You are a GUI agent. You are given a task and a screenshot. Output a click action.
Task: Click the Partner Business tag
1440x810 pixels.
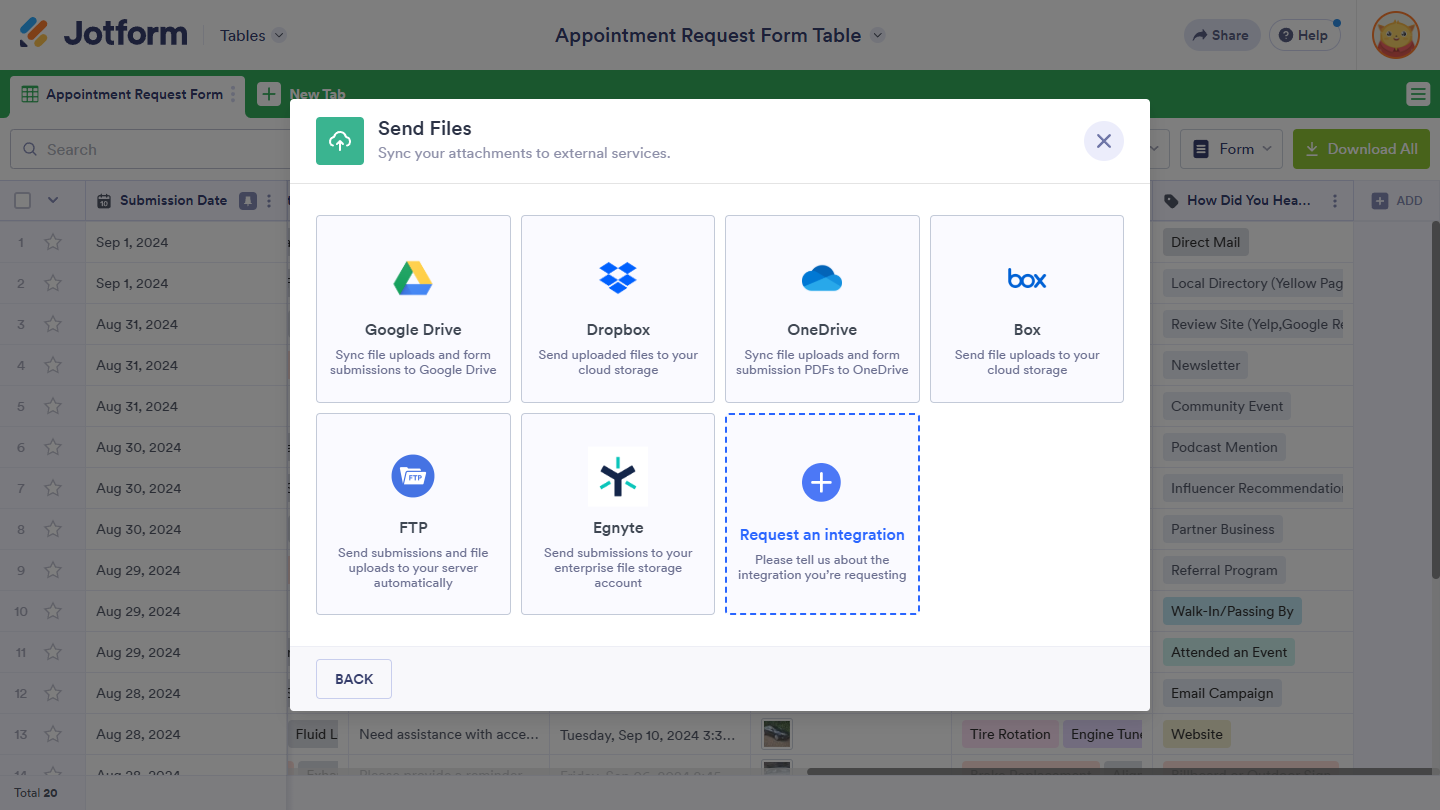click(1223, 529)
